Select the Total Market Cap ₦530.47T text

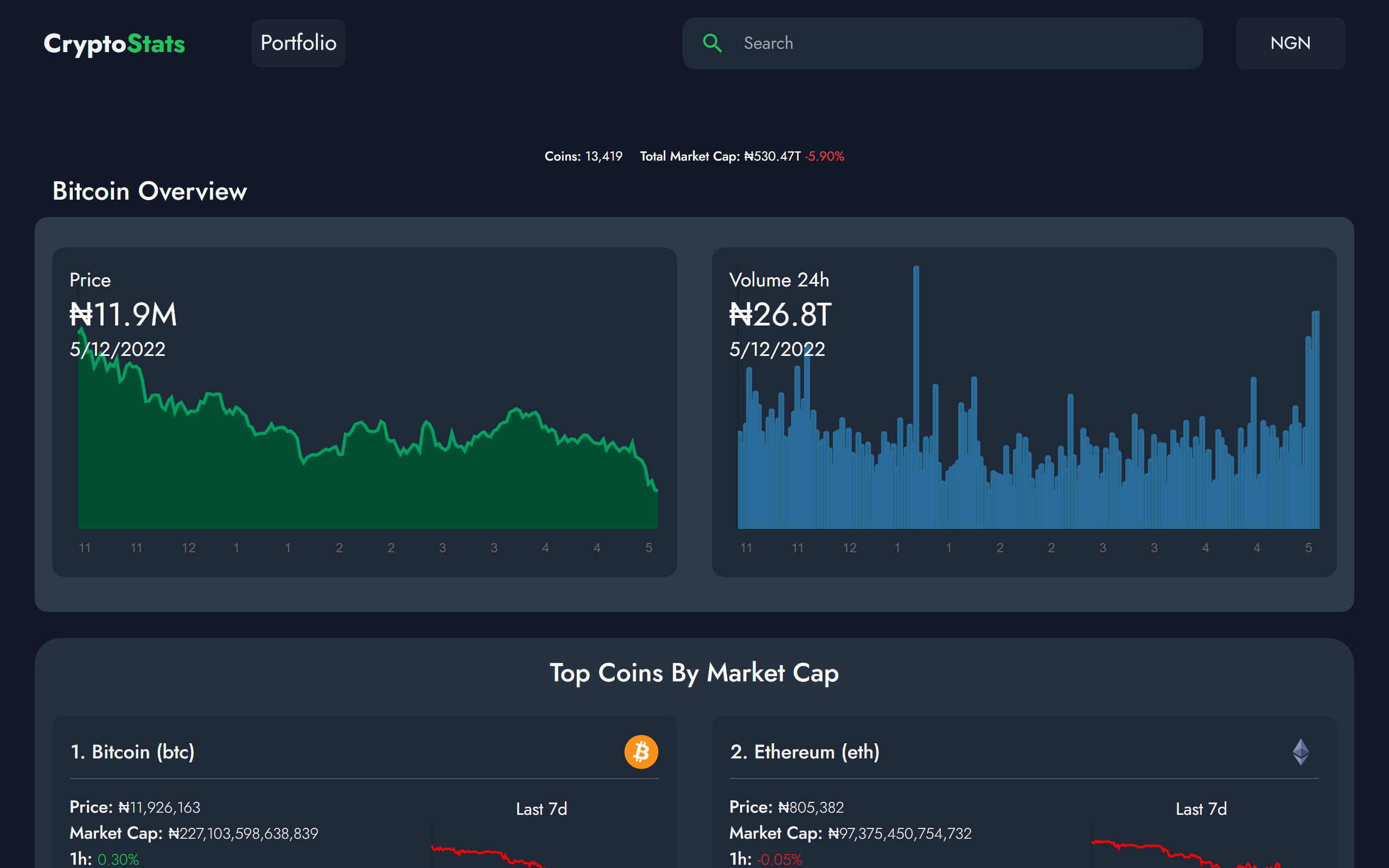[x=720, y=156]
